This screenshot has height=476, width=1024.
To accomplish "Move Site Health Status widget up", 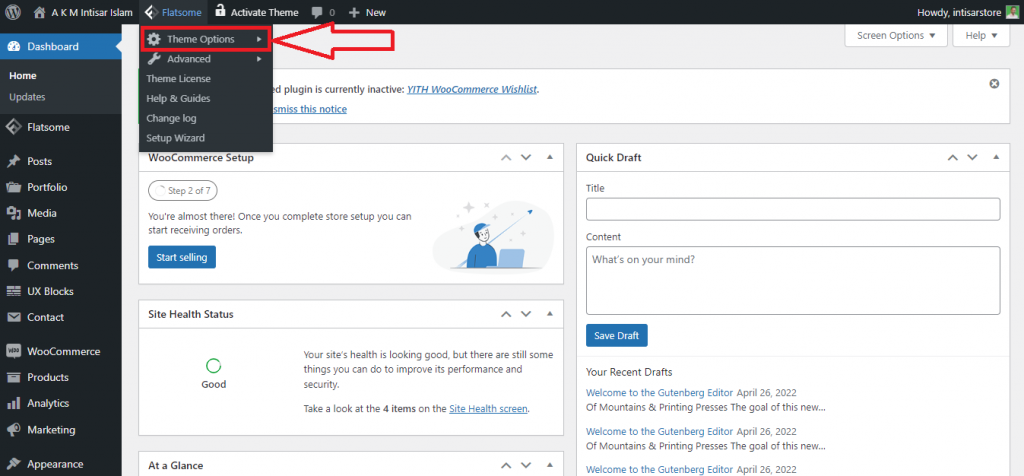I will coord(505,314).
